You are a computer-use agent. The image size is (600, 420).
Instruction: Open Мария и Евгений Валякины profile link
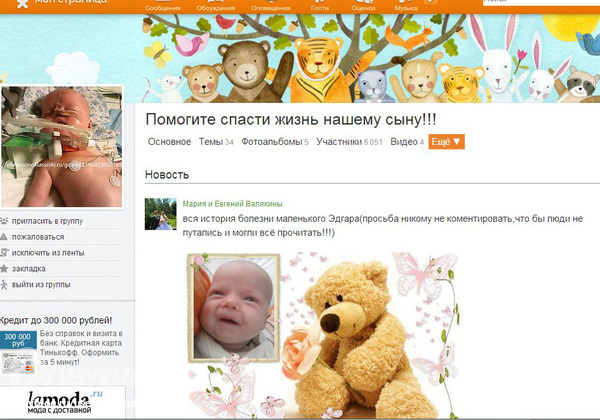pyautogui.click(x=232, y=204)
